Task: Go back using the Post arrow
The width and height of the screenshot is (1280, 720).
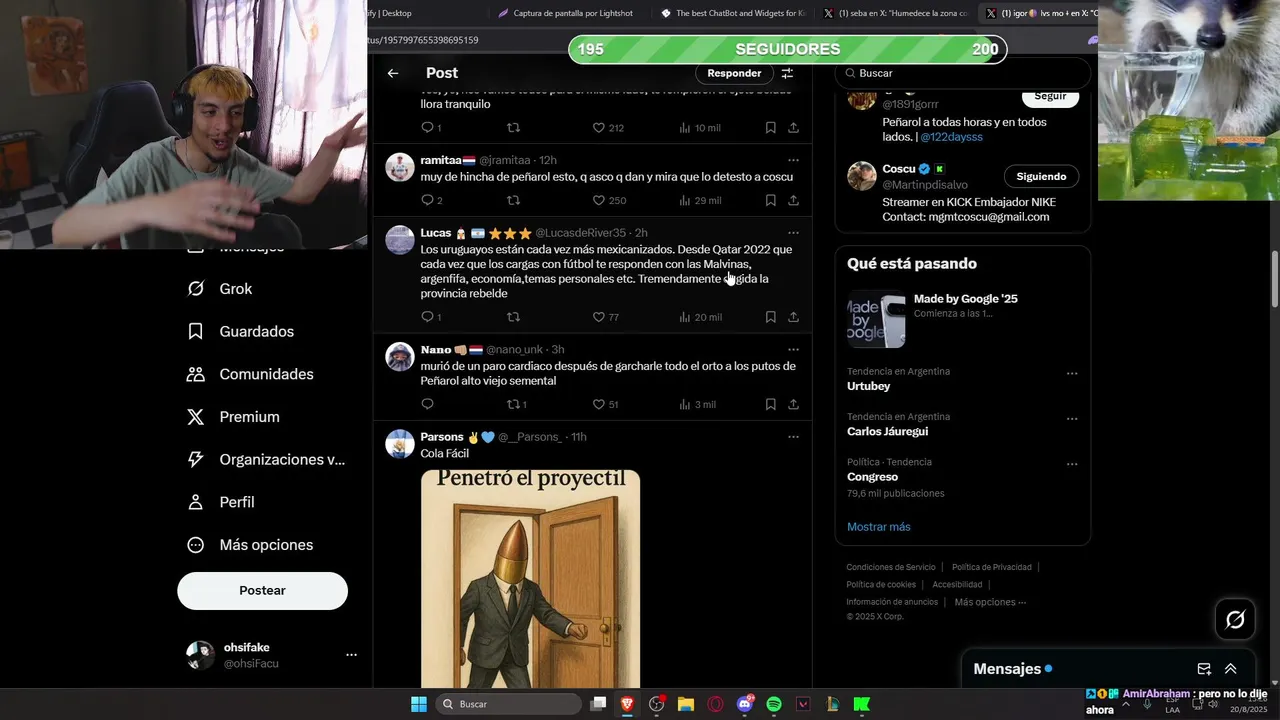Action: click(x=393, y=73)
